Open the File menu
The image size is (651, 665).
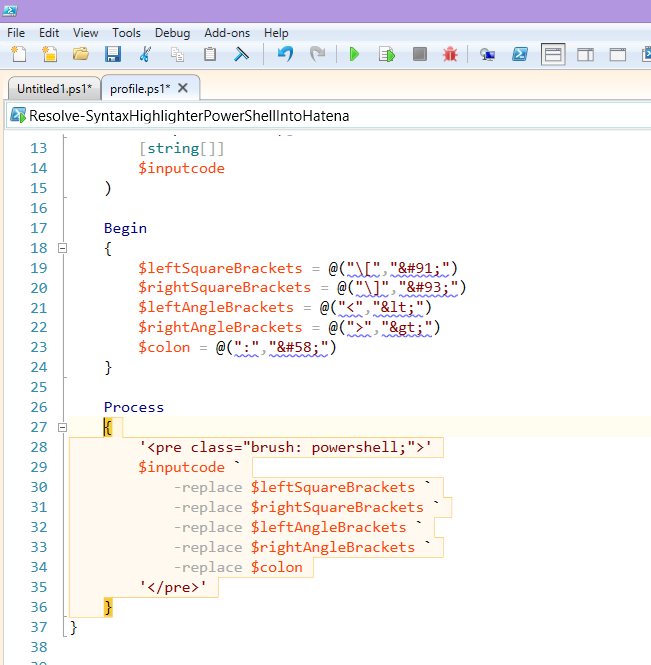pos(16,33)
